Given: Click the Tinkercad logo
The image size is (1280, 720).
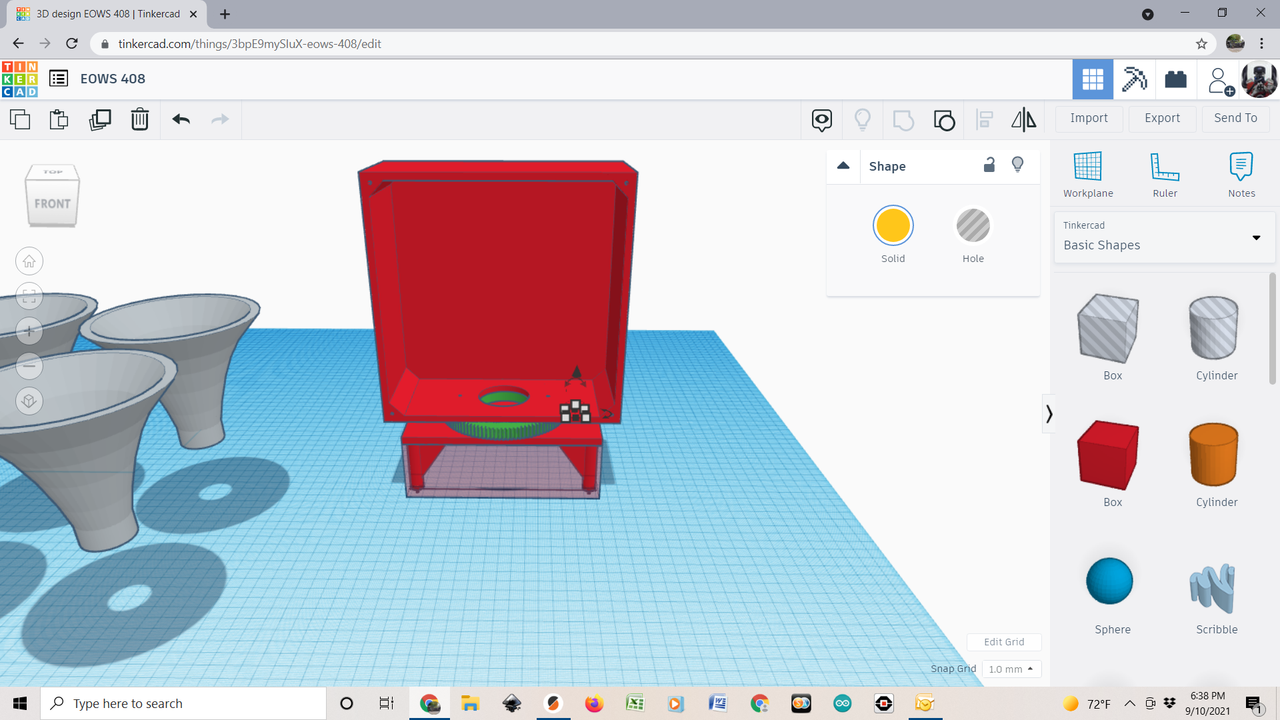Looking at the screenshot, I should point(20,79).
